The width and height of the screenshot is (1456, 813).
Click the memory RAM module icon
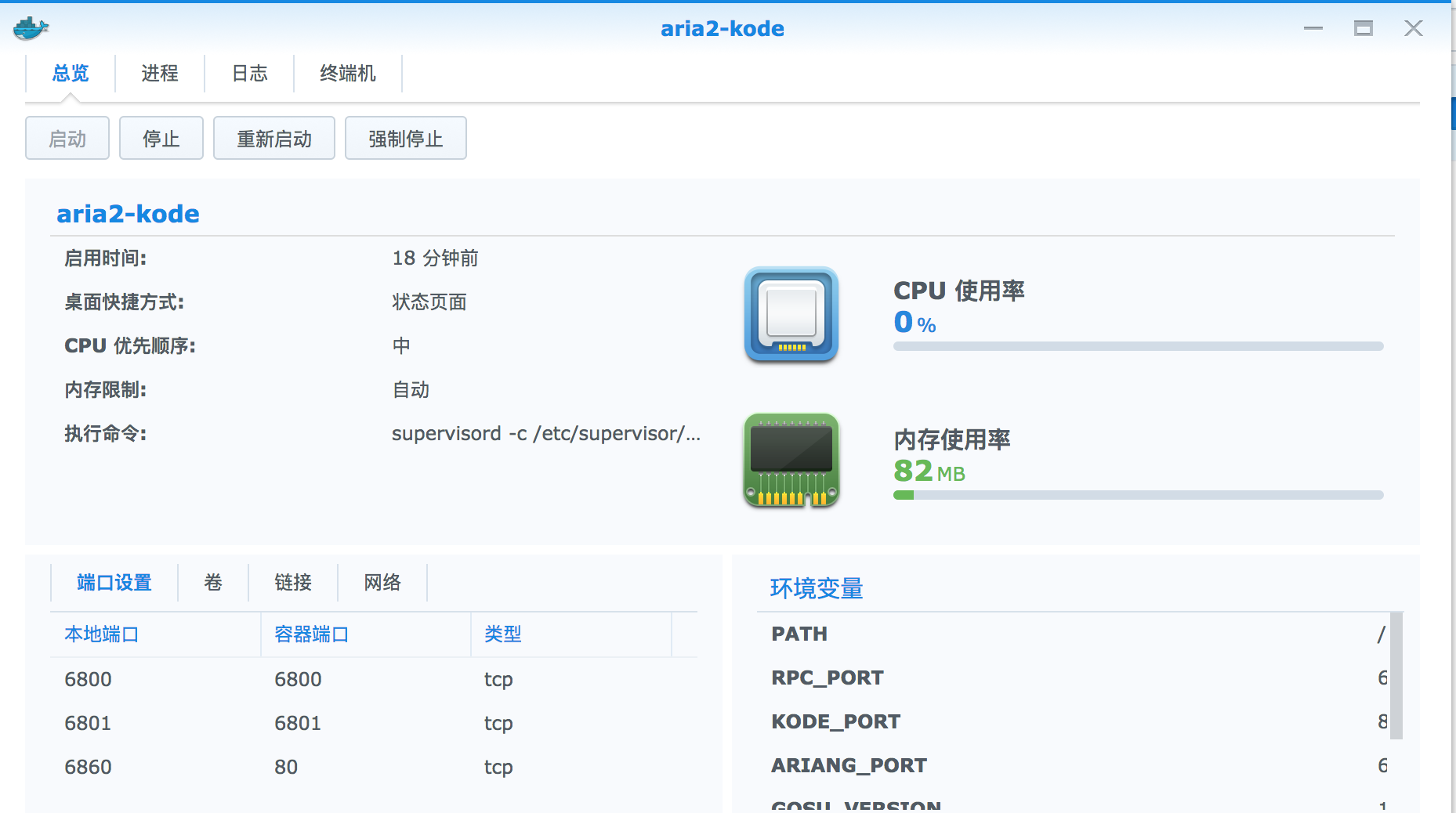tap(791, 460)
